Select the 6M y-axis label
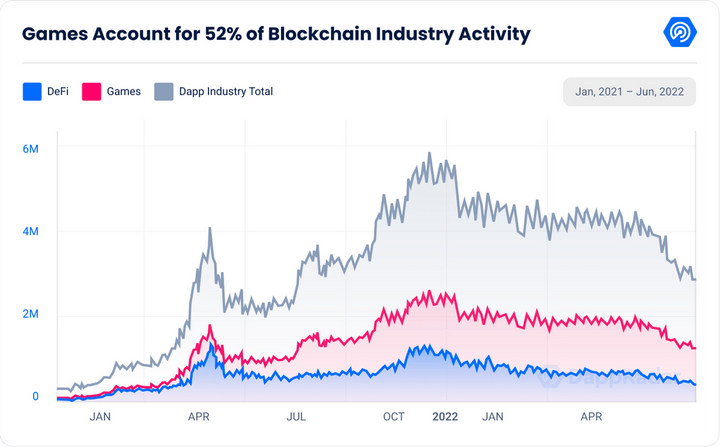Image resolution: width=720 pixels, height=447 pixels. (31, 149)
